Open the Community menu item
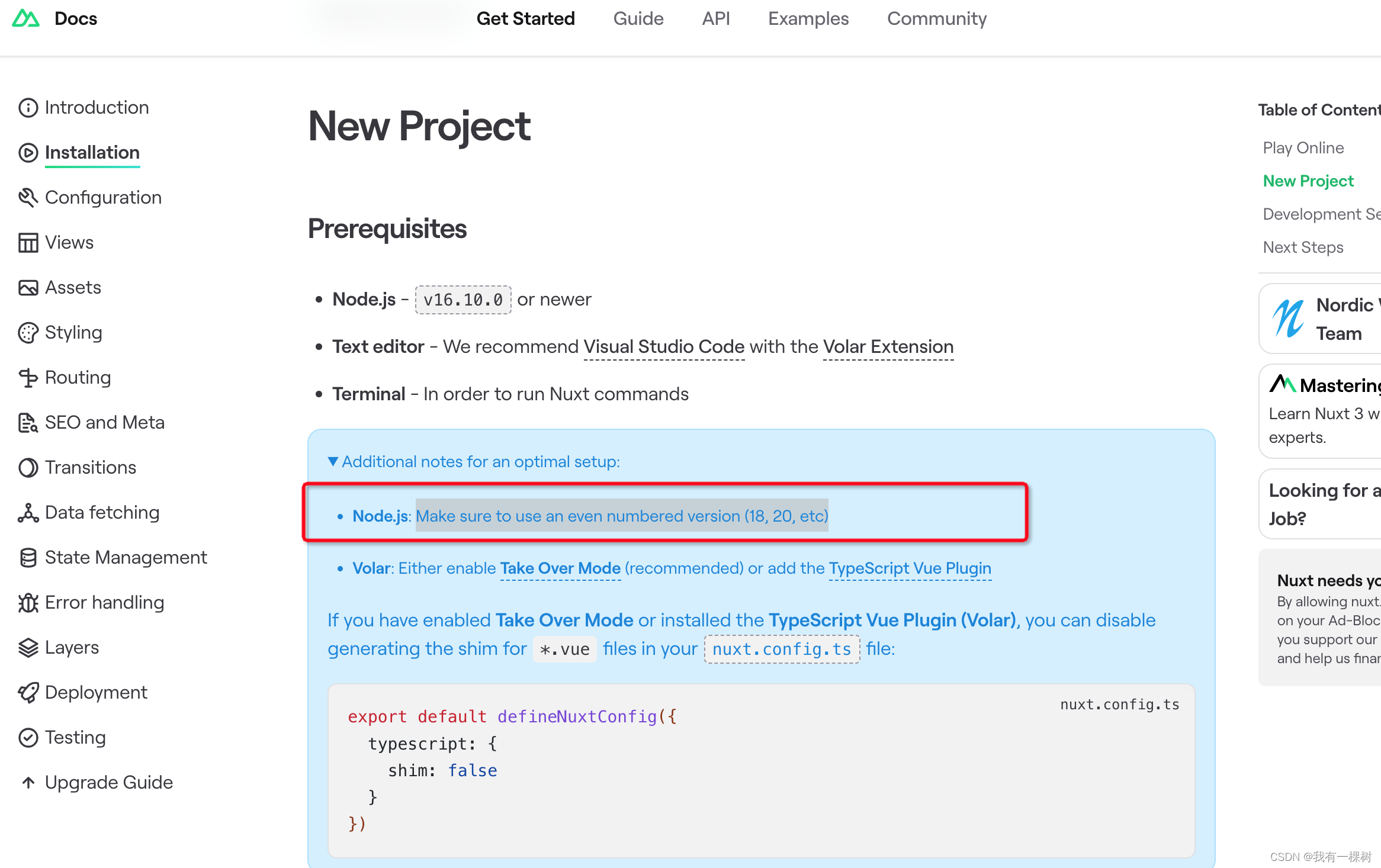Screen dimensions: 1381x868 (x=936, y=18)
